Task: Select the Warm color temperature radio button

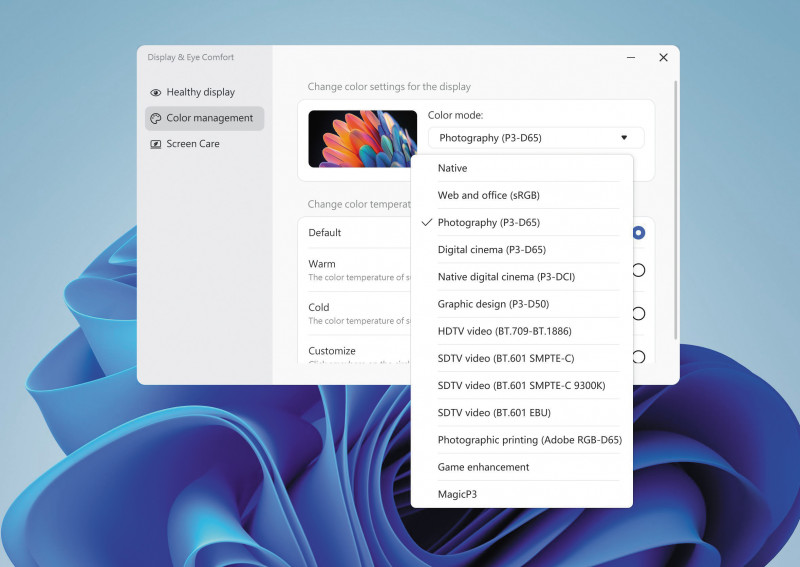Action: [x=638, y=270]
